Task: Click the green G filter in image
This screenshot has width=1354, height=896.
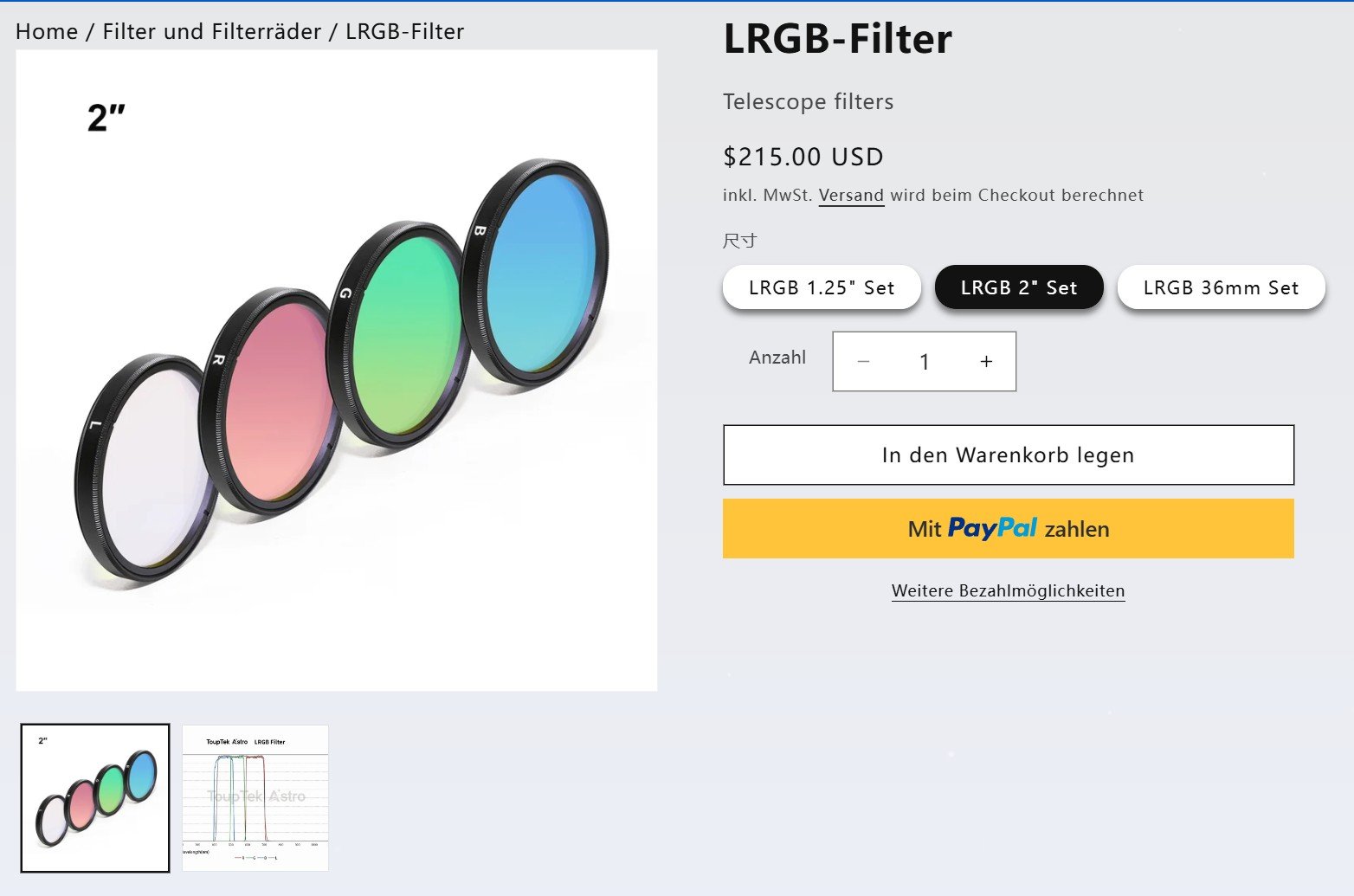Action: tap(400, 335)
